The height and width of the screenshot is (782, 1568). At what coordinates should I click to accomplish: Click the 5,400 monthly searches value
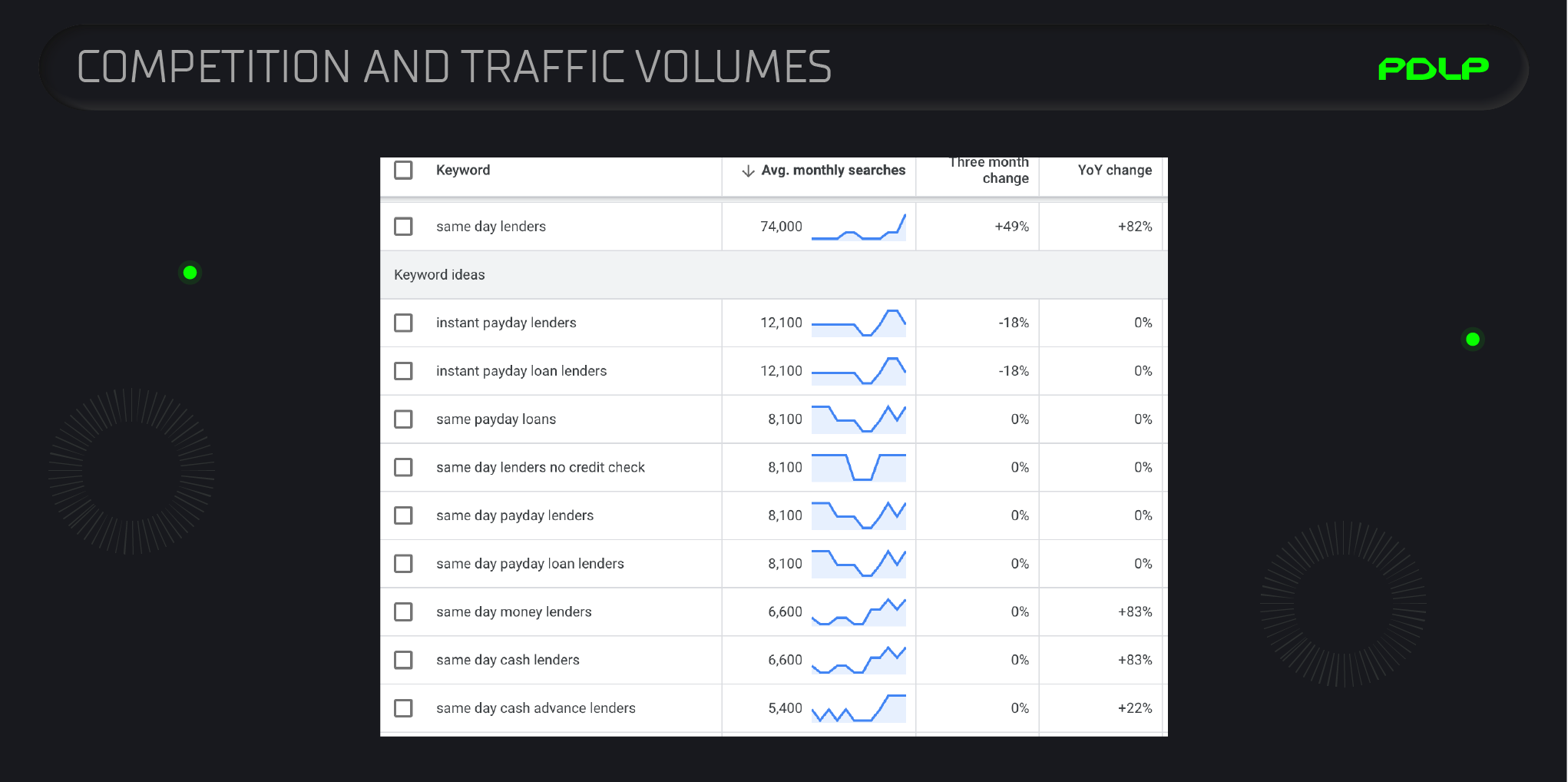pyautogui.click(x=785, y=708)
